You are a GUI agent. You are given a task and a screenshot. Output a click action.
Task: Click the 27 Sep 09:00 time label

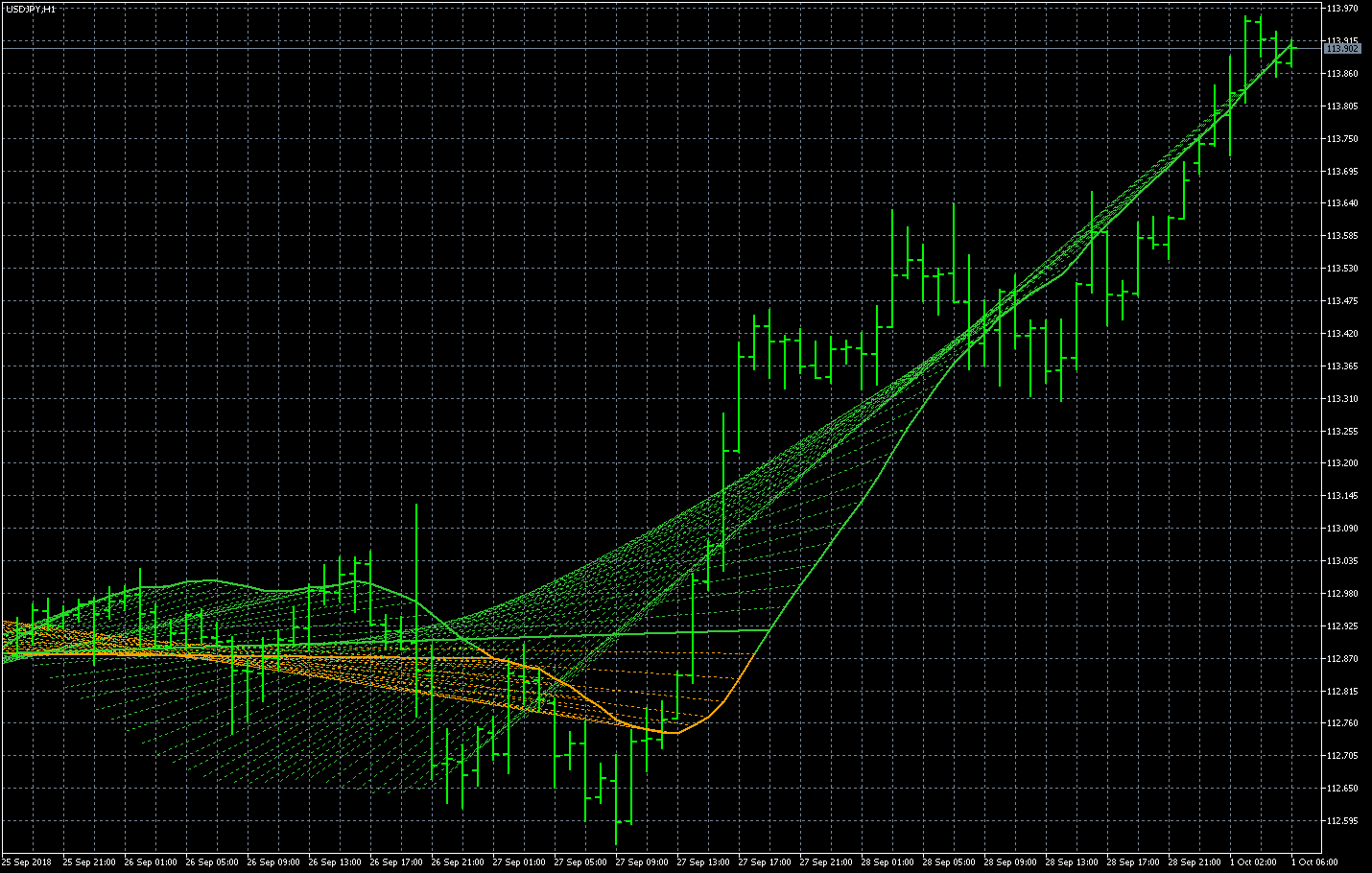[642, 862]
